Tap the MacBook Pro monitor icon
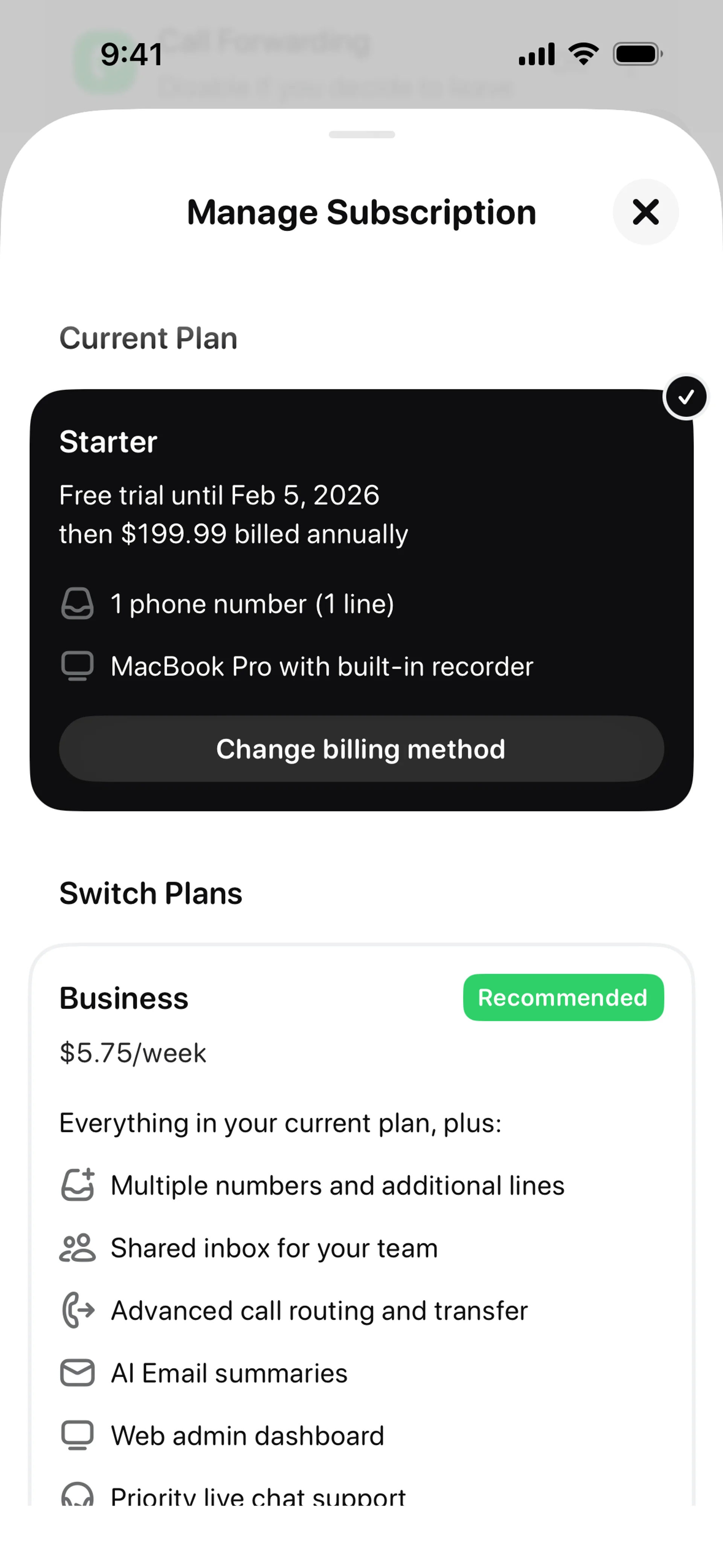Viewport: 723px width, 1568px height. pyautogui.click(x=77, y=666)
